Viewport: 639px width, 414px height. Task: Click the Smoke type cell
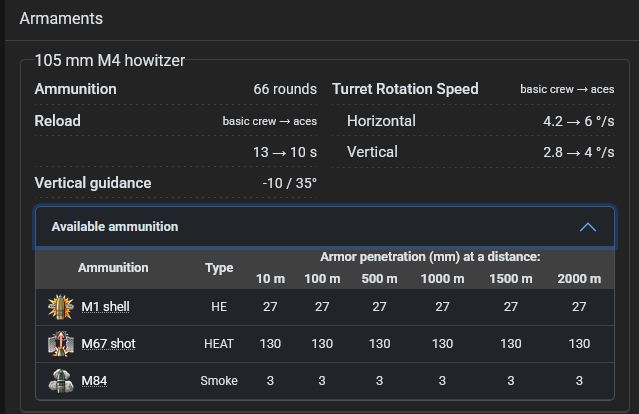click(x=219, y=380)
